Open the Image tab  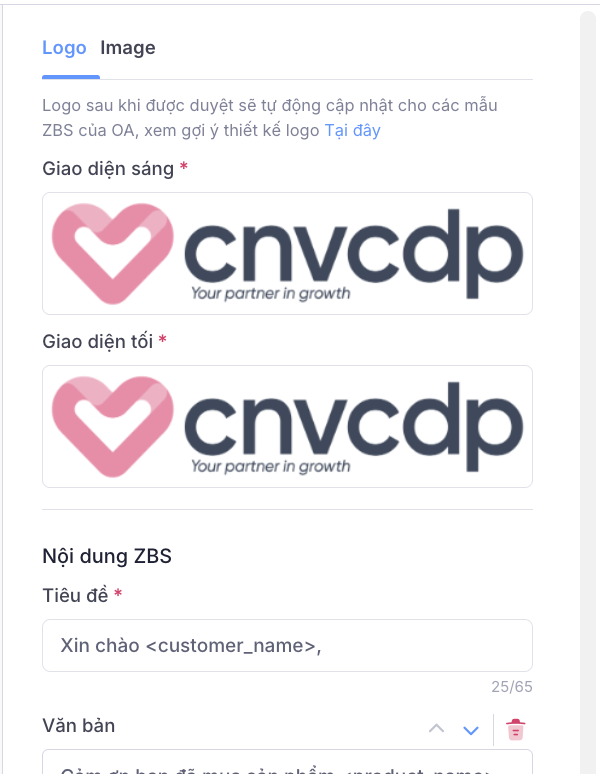(128, 48)
